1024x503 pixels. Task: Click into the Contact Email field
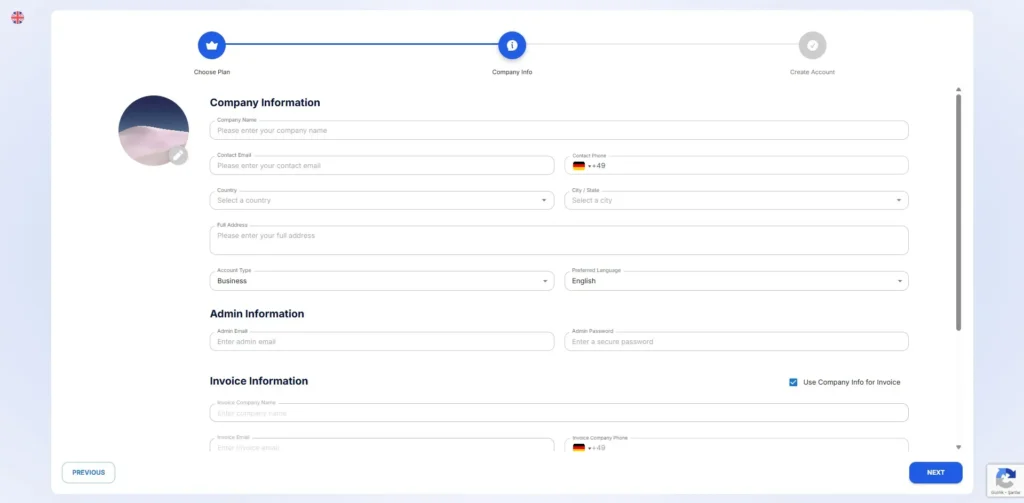pos(381,166)
